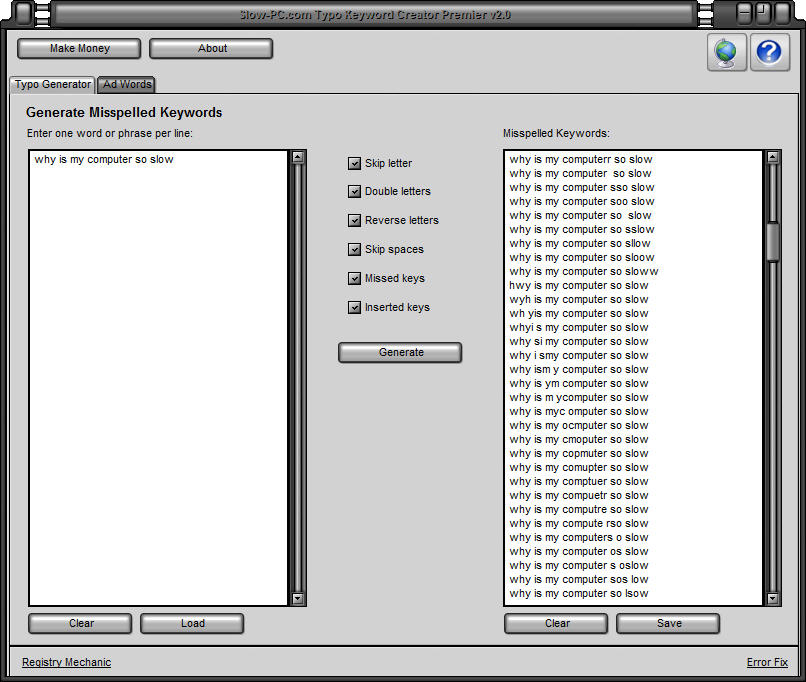Clear the input phrases list
Viewport: 806px width, 682px height.
(81, 623)
